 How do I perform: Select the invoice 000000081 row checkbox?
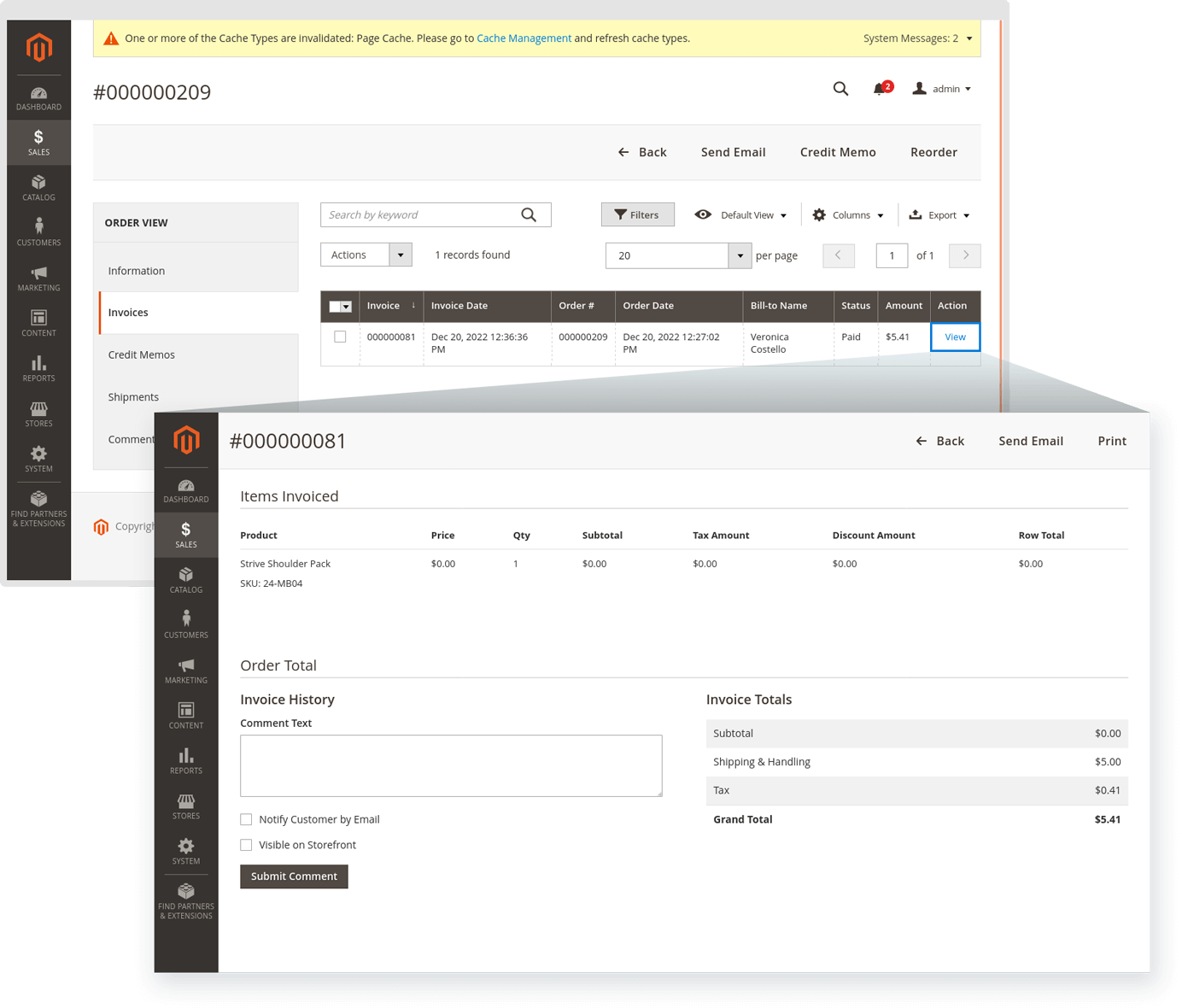(340, 337)
